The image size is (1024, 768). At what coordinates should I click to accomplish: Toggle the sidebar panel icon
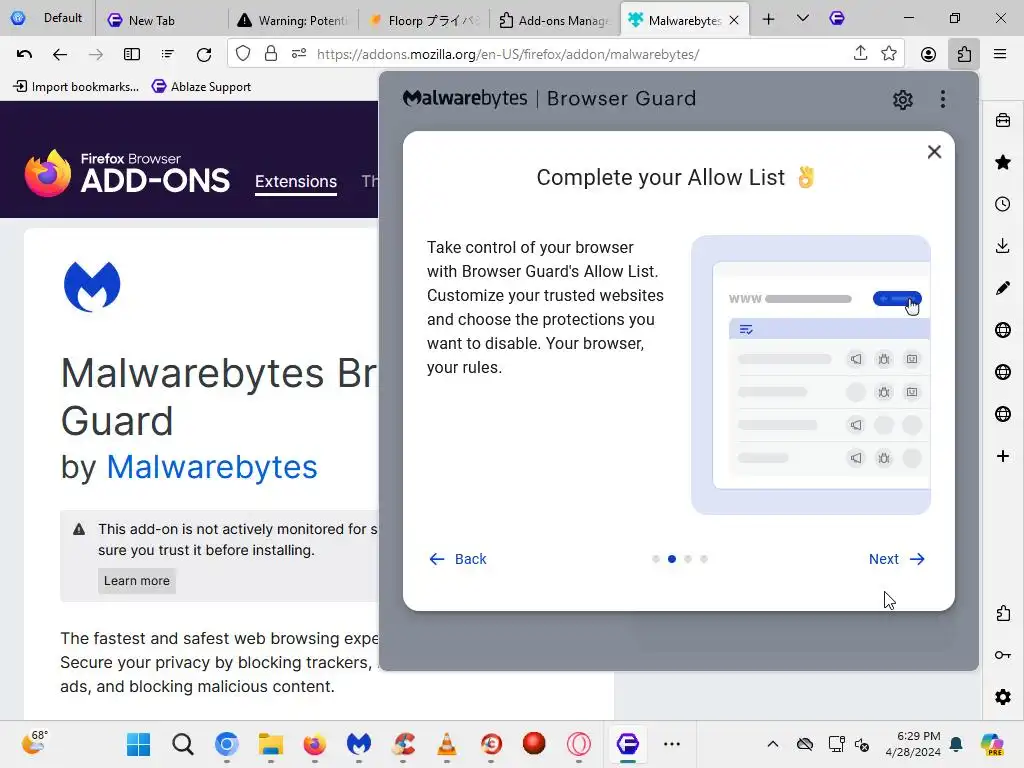tap(132, 54)
